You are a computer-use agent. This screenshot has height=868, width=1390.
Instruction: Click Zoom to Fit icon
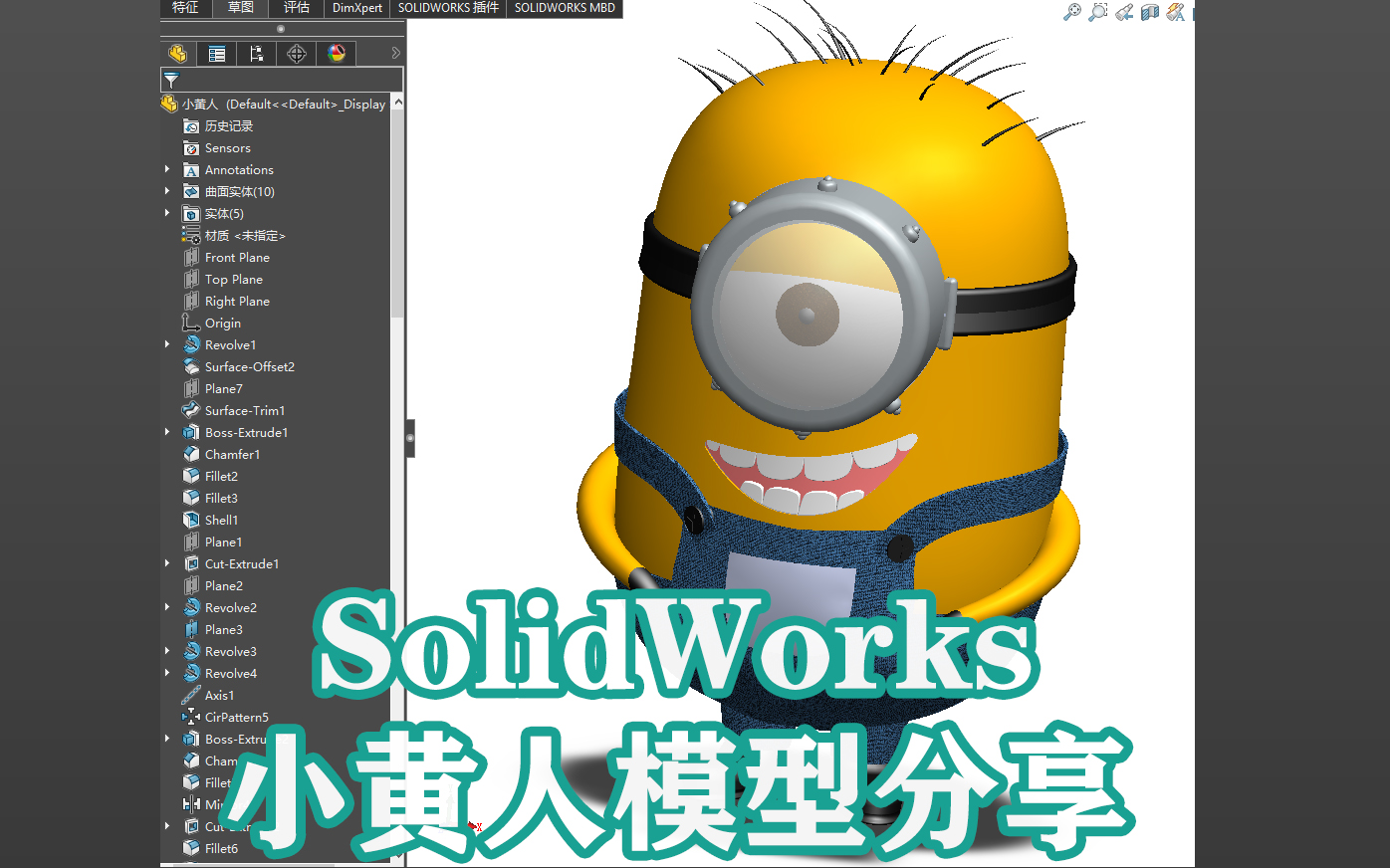(1071, 12)
